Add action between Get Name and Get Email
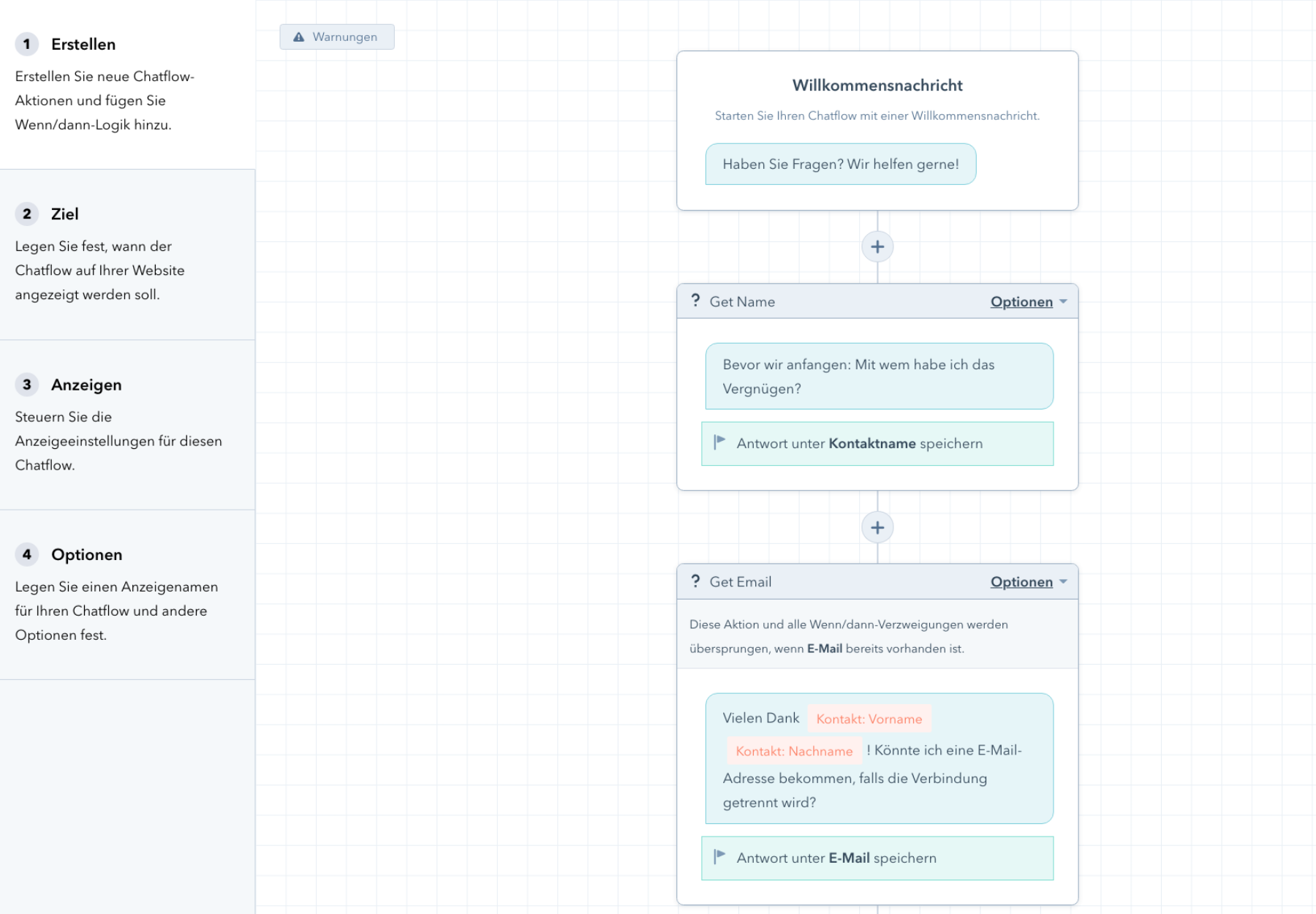Viewport: 1316px width, 914px height. coord(877,527)
